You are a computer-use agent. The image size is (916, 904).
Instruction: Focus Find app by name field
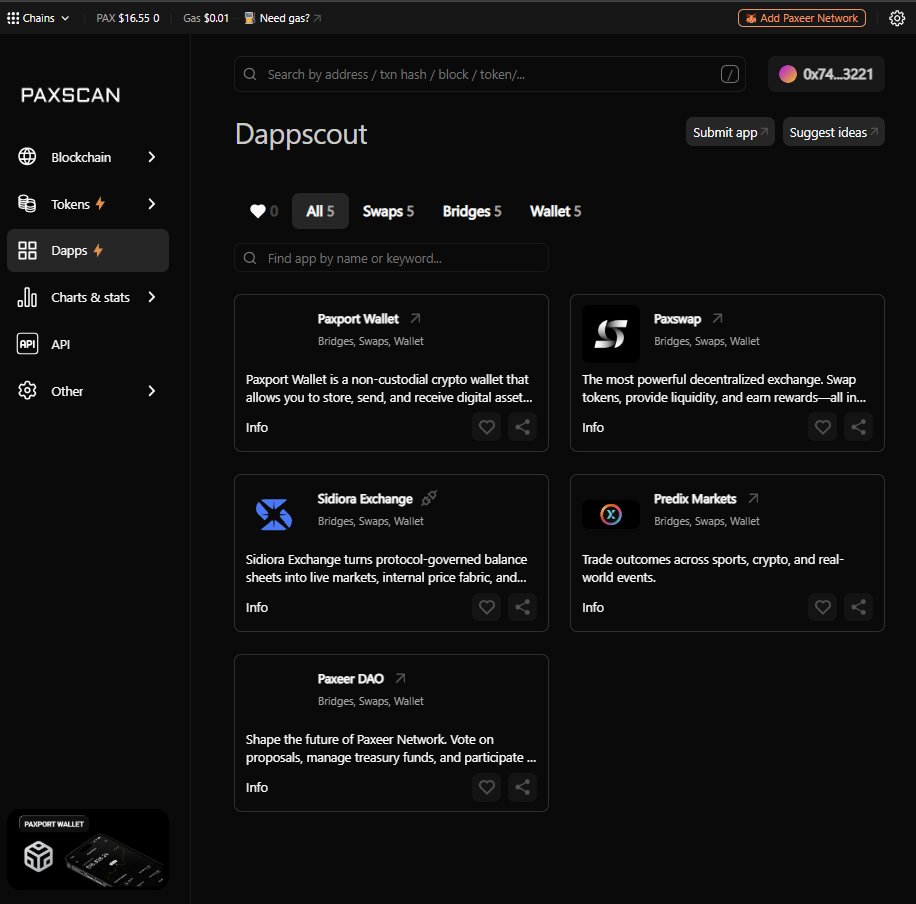coord(391,258)
